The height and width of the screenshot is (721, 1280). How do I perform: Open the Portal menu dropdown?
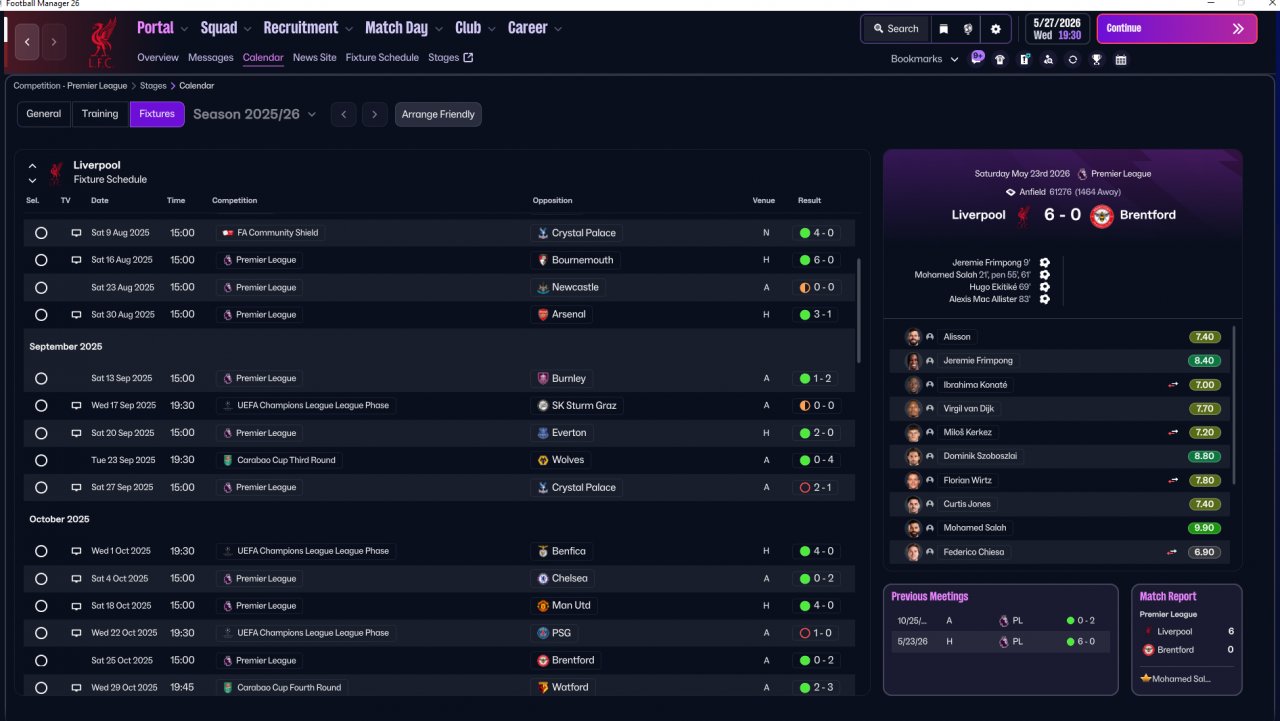coord(162,28)
